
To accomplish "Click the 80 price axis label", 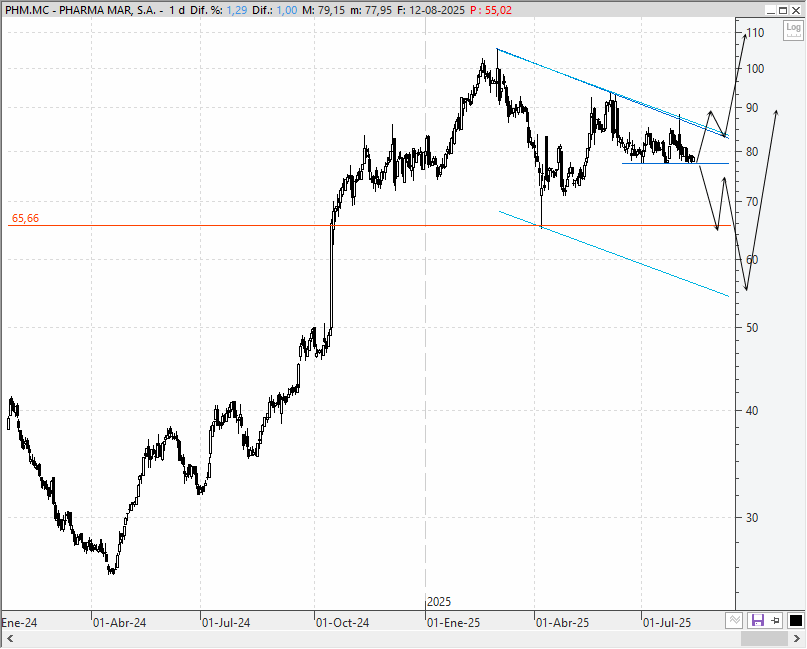I will [752, 151].
